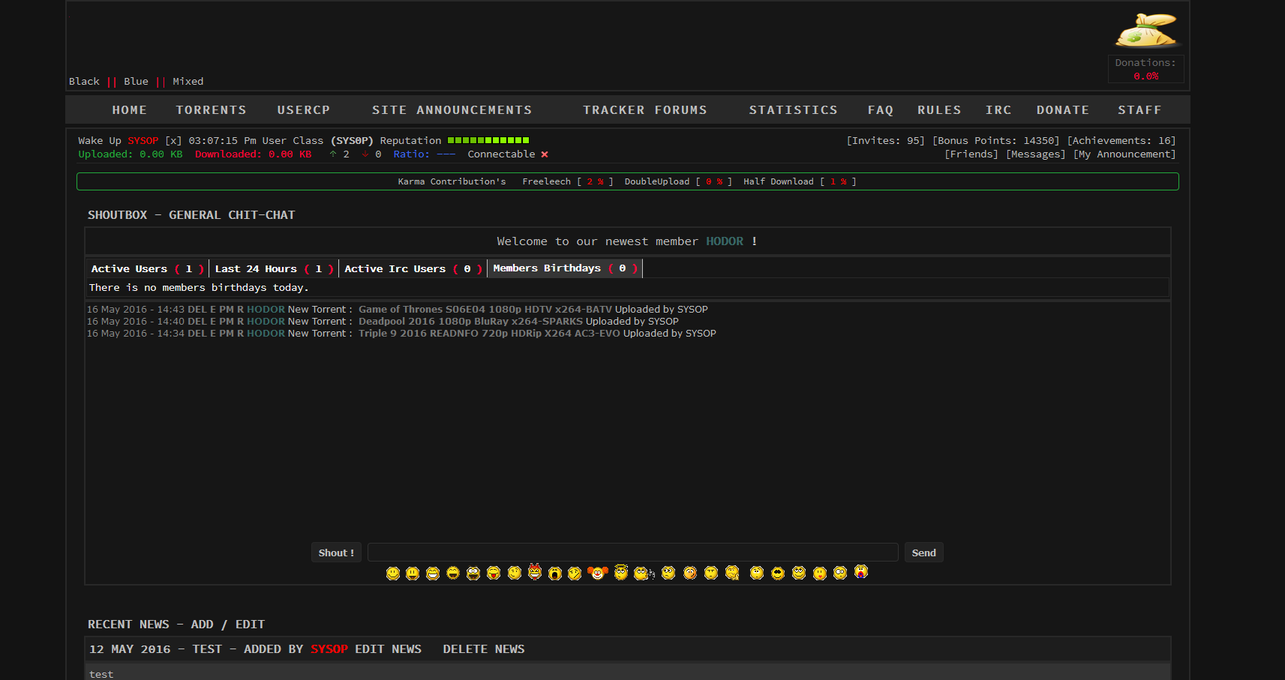Viewport: 1285px width, 680px height.
Task: Switch to the Mixed theme
Action: (188, 82)
